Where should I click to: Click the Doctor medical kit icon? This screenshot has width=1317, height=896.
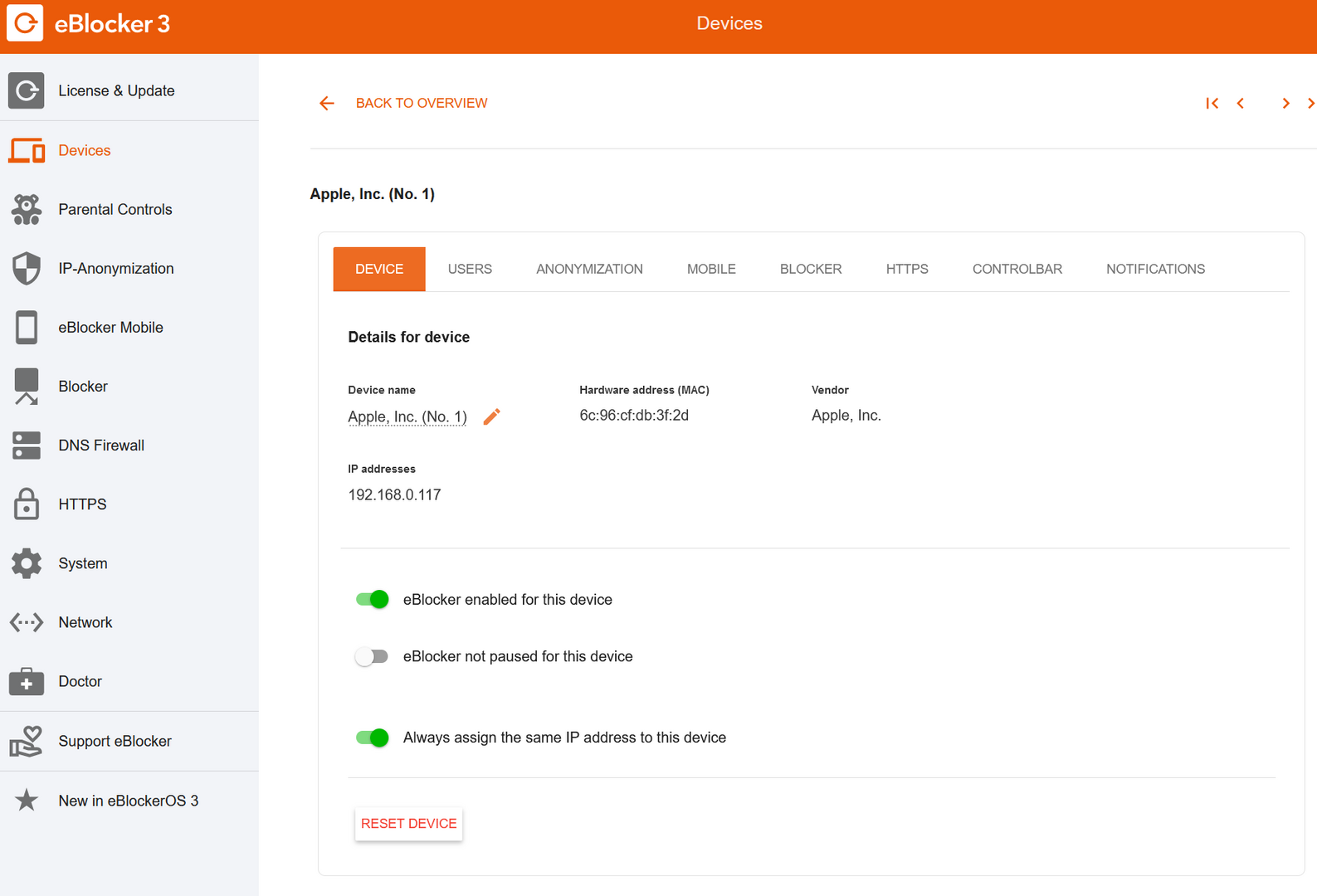click(x=27, y=681)
